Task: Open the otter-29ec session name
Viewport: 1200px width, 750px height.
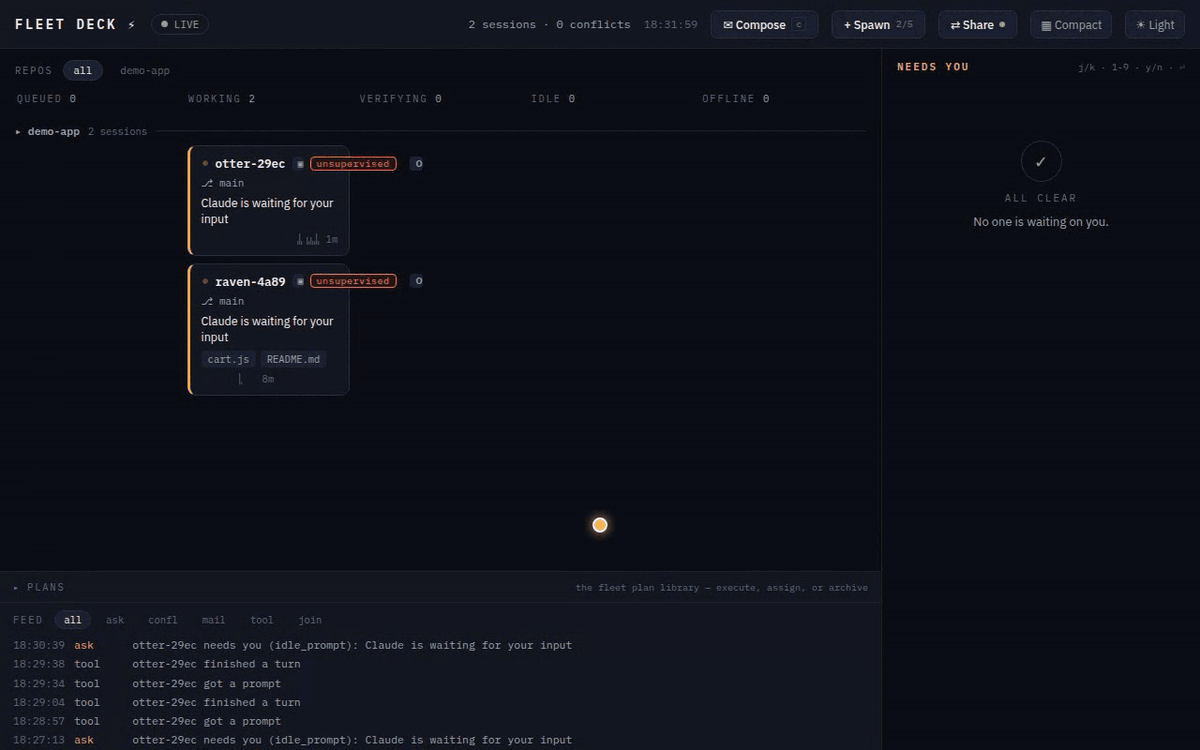Action: [250, 164]
